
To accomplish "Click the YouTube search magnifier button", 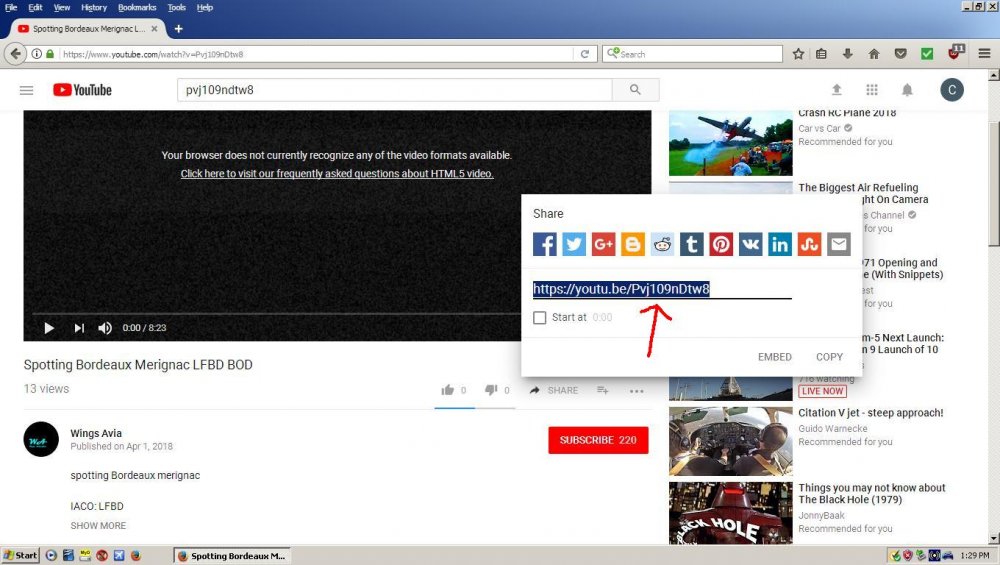I will (635, 90).
